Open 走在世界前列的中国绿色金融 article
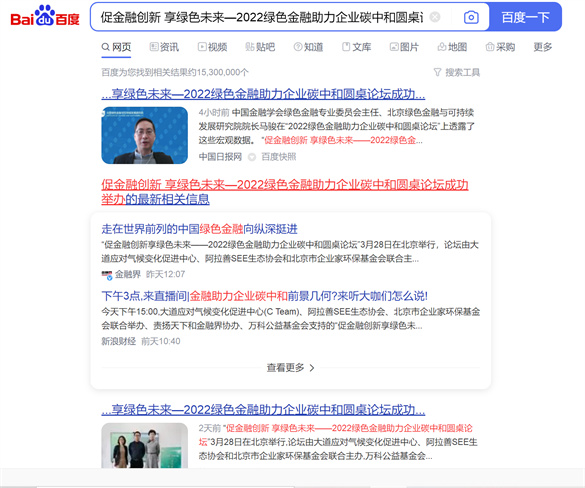585x488 pixels. coord(199,229)
